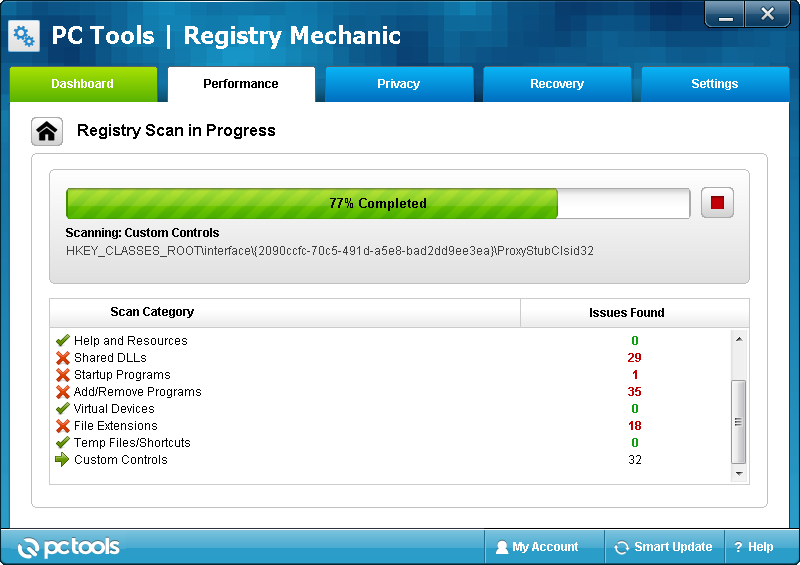Click the 35 issues count for Add/Remove Programs
Image resolution: width=800 pixels, height=565 pixels.
click(x=634, y=392)
